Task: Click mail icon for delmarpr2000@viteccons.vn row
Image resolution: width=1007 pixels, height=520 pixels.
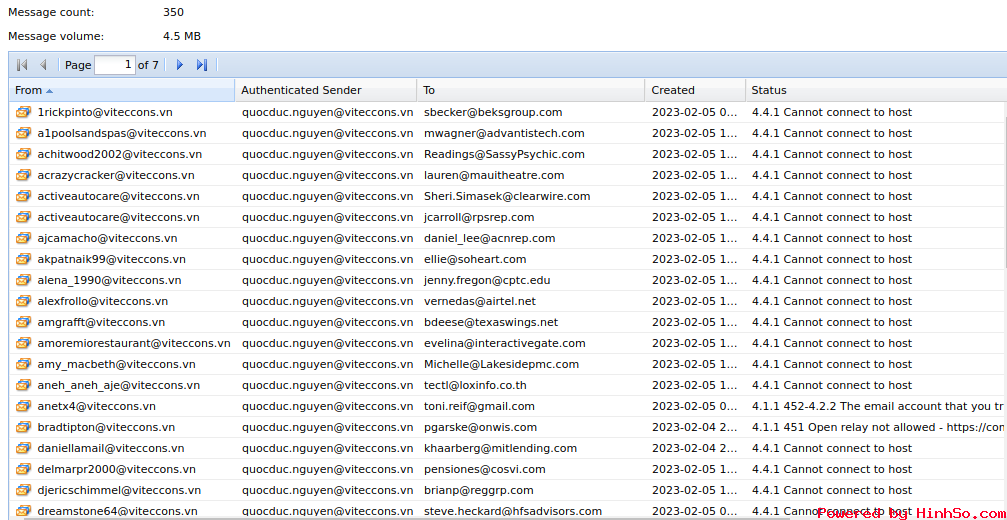Action: pyautogui.click(x=24, y=469)
